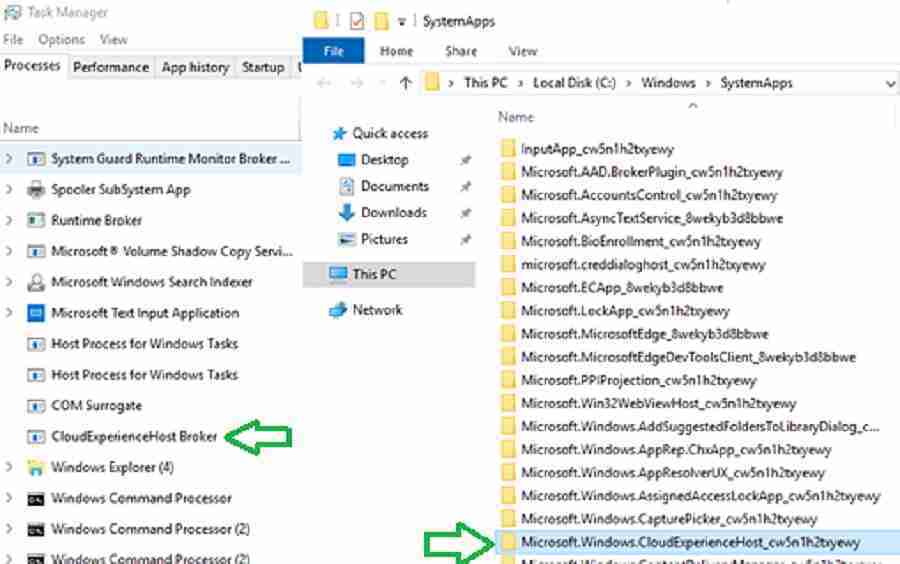Image resolution: width=900 pixels, height=564 pixels.
Task: Open Task Manager View menu
Action: [x=113, y=40]
